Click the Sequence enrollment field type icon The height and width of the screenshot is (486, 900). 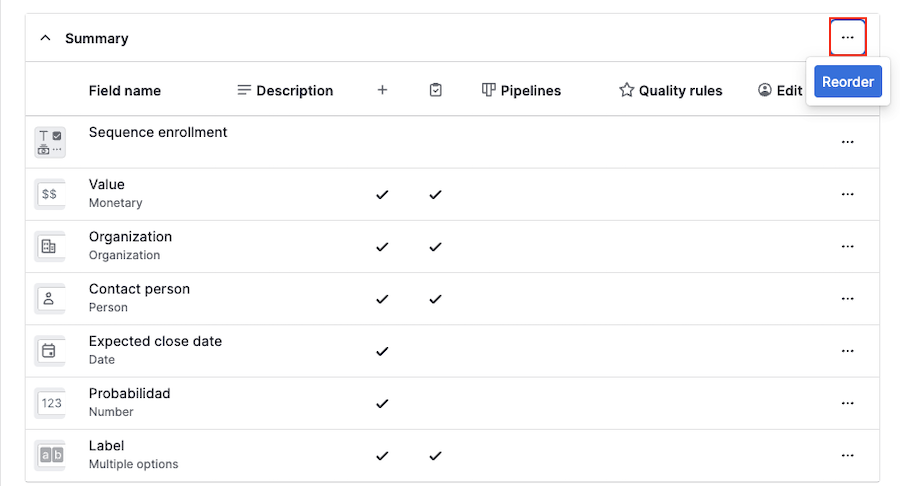(49, 142)
